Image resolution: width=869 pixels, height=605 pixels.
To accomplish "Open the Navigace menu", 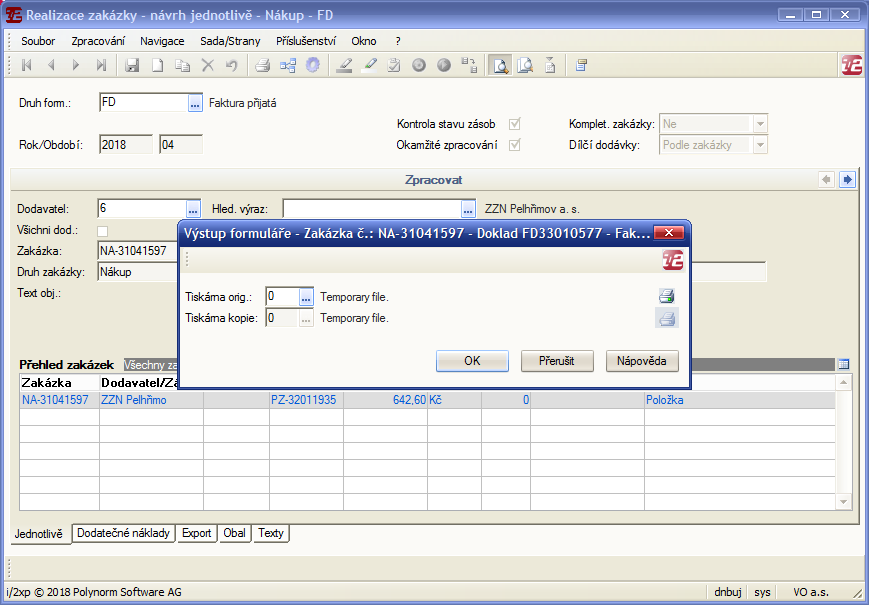I will (162, 41).
